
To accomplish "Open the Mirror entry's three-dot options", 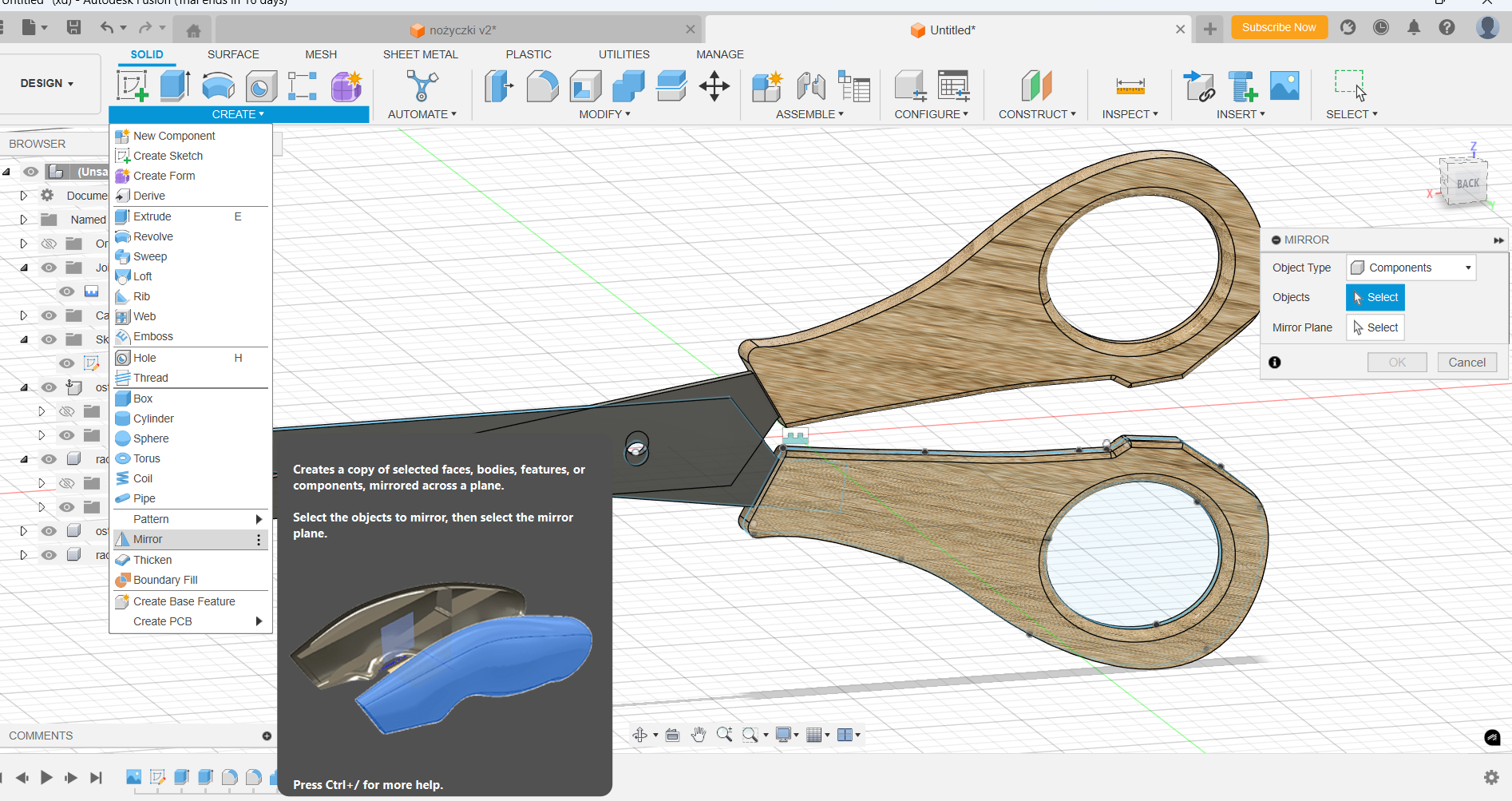I will 259,540.
